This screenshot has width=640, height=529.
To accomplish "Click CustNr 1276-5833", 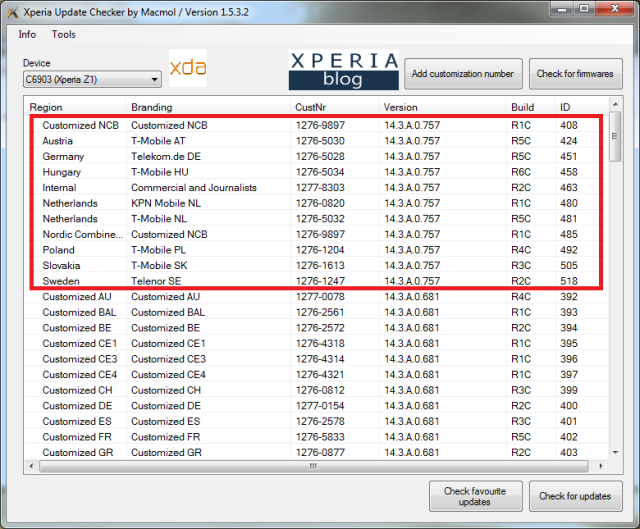I will tap(320, 437).
